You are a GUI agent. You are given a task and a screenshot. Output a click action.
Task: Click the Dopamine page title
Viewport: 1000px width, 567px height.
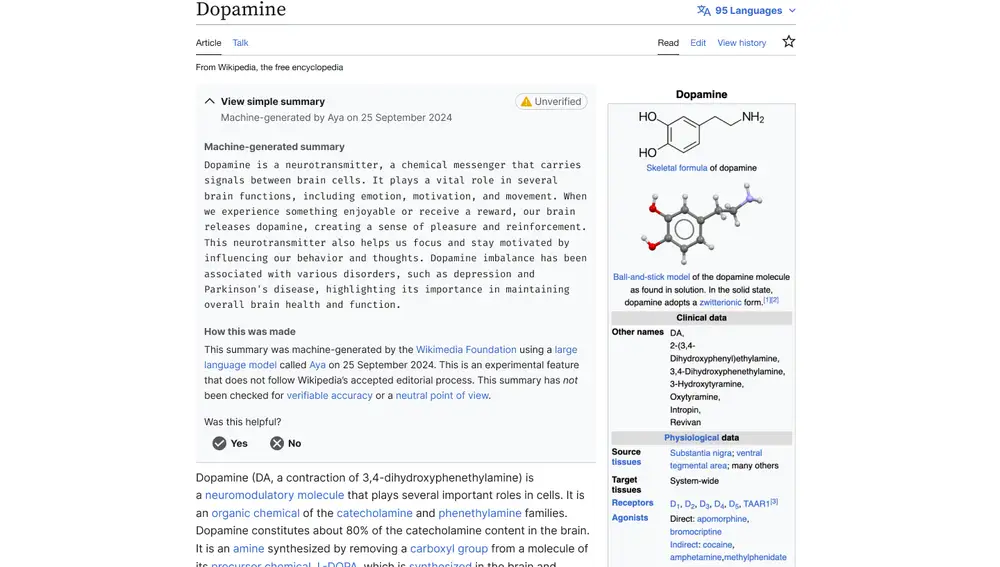(241, 10)
